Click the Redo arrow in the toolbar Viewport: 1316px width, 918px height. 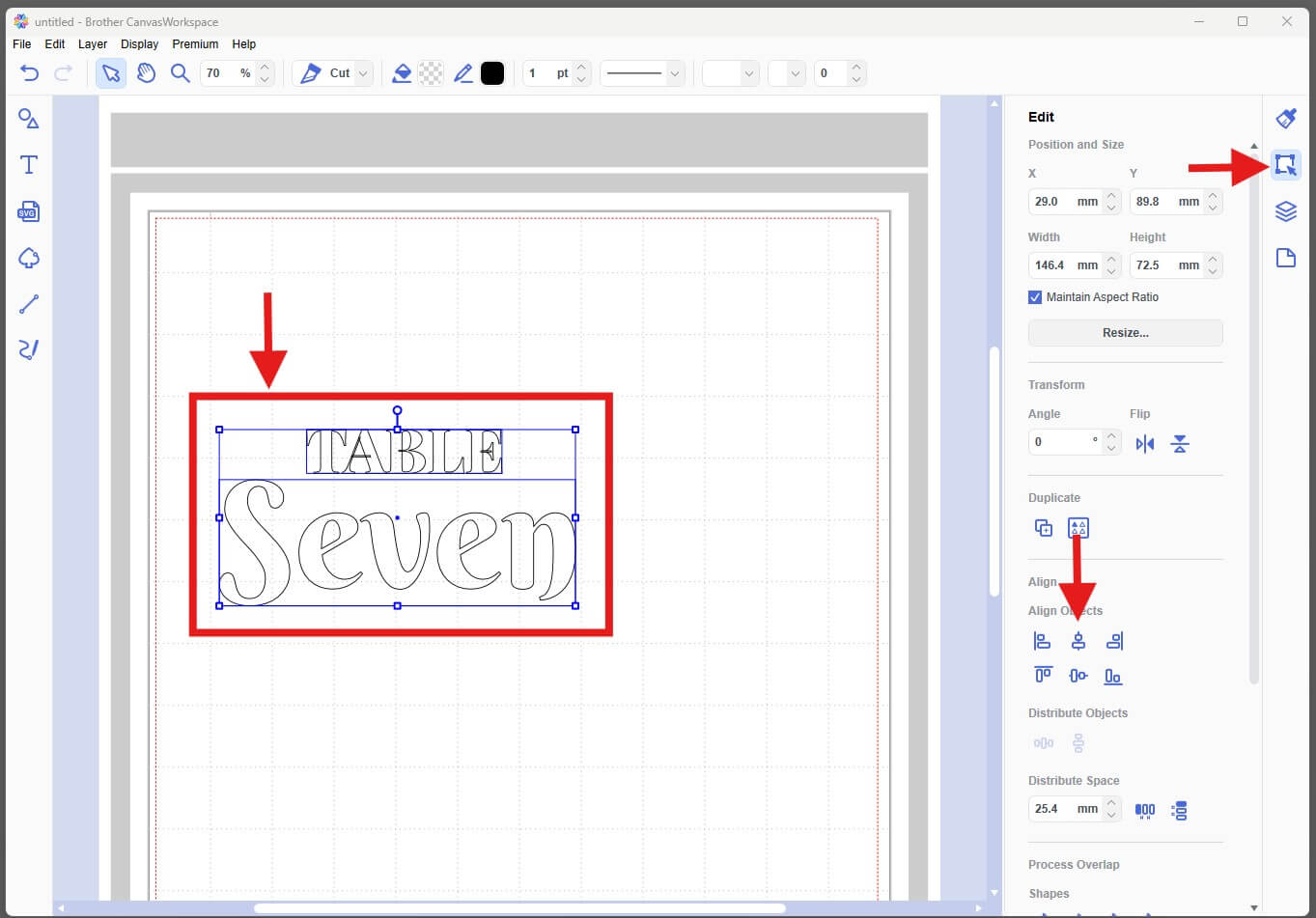(64, 73)
